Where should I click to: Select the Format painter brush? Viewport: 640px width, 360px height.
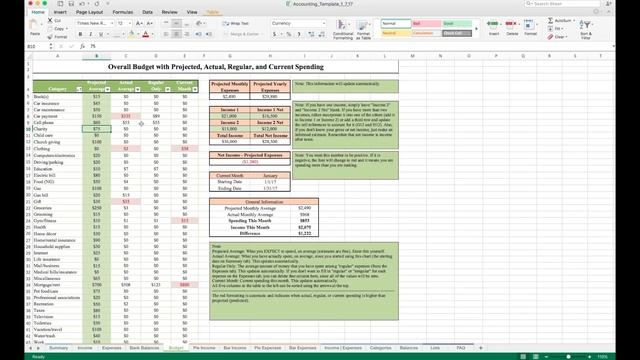coord(50,37)
